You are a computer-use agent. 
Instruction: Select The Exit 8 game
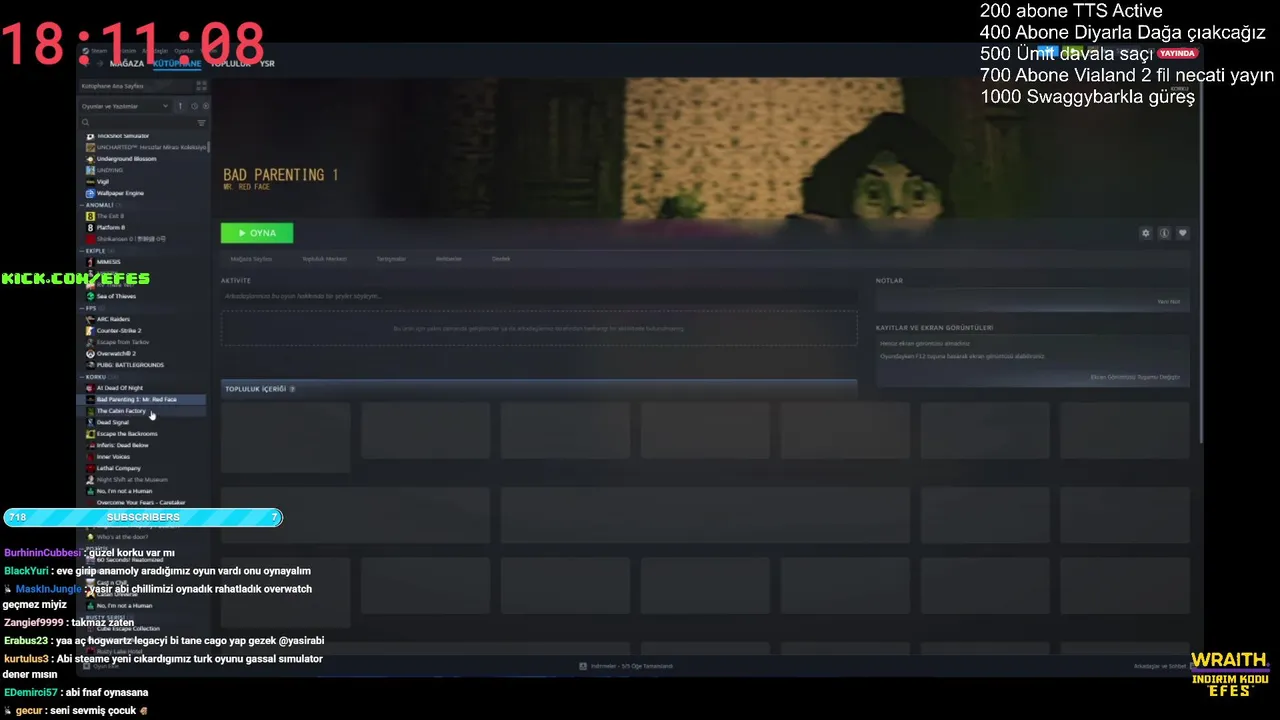tap(110, 216)
